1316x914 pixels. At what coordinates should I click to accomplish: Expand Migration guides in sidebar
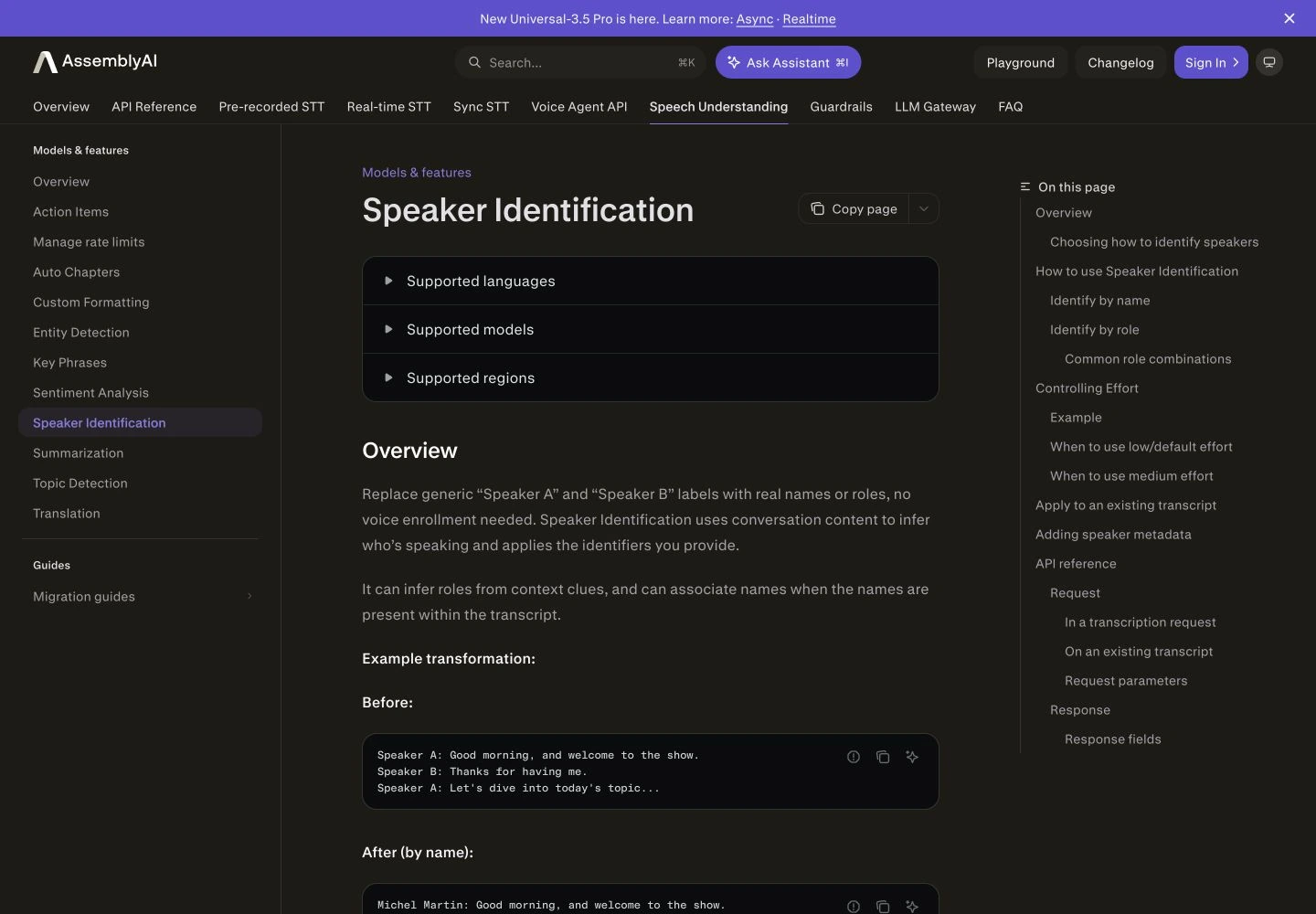click(141, 596)
